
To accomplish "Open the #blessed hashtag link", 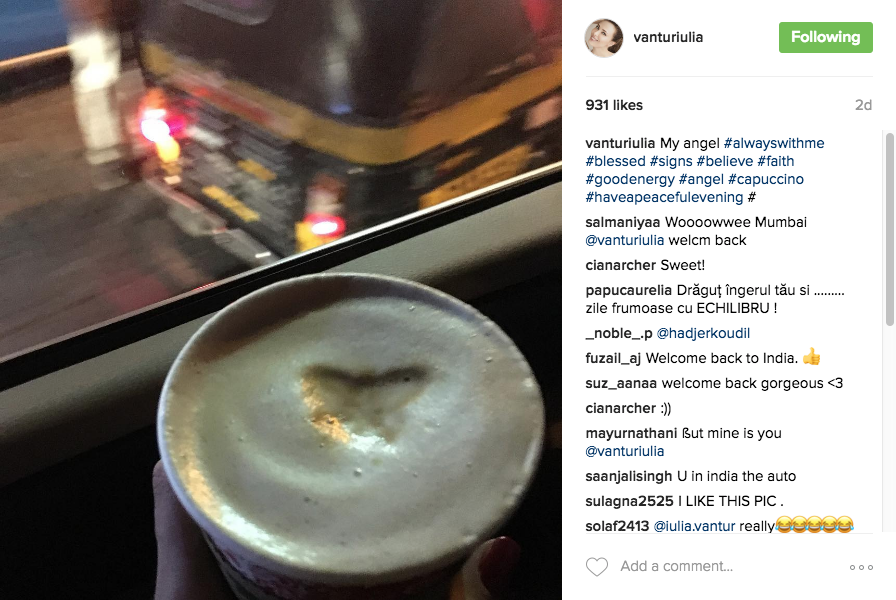I will click(x=615, y=161).
